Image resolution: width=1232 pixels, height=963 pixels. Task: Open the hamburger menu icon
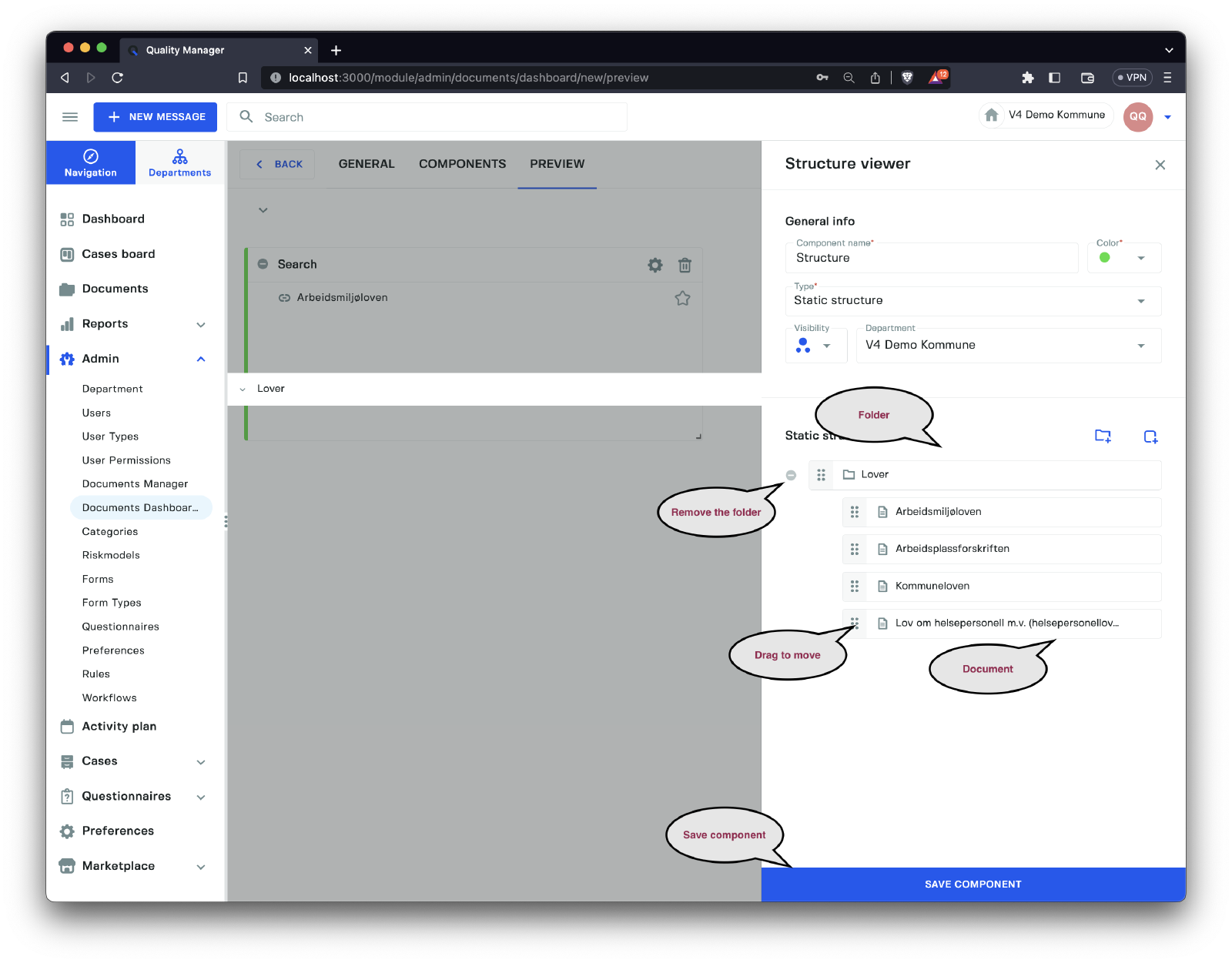[x=70, y=117]
